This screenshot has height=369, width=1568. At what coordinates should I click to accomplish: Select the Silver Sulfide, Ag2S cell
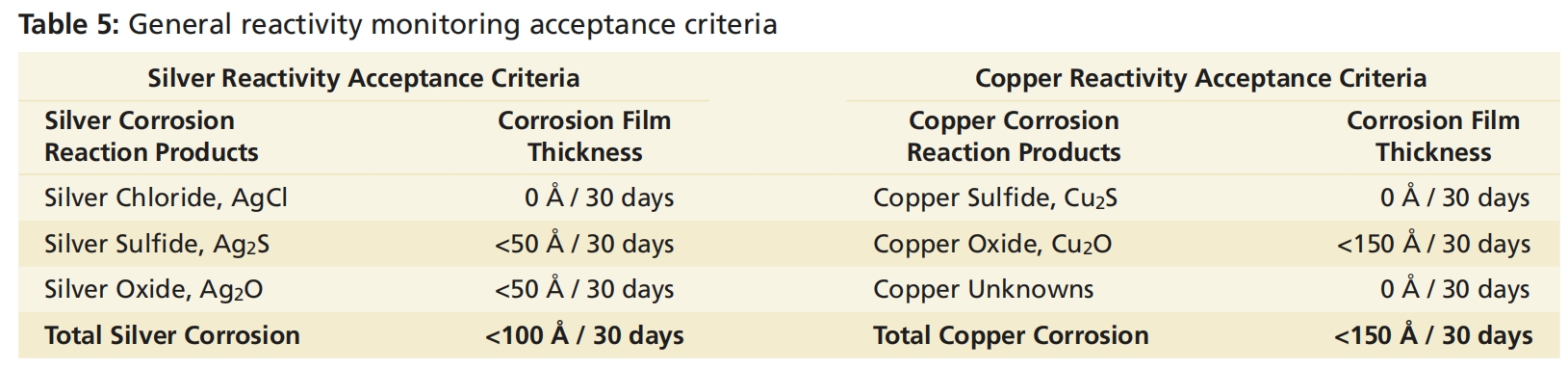157,245
